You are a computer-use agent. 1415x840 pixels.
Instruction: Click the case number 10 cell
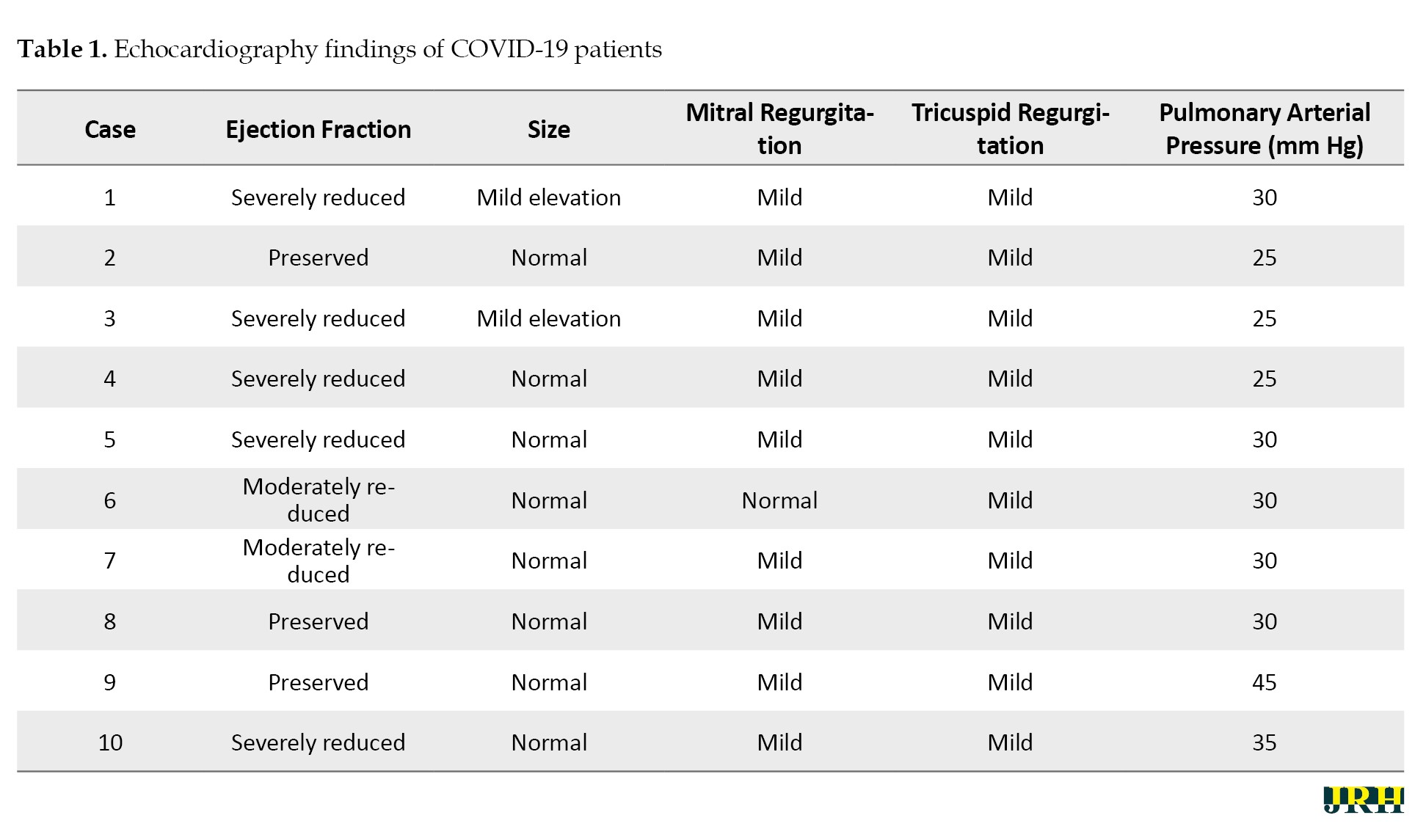110,742
